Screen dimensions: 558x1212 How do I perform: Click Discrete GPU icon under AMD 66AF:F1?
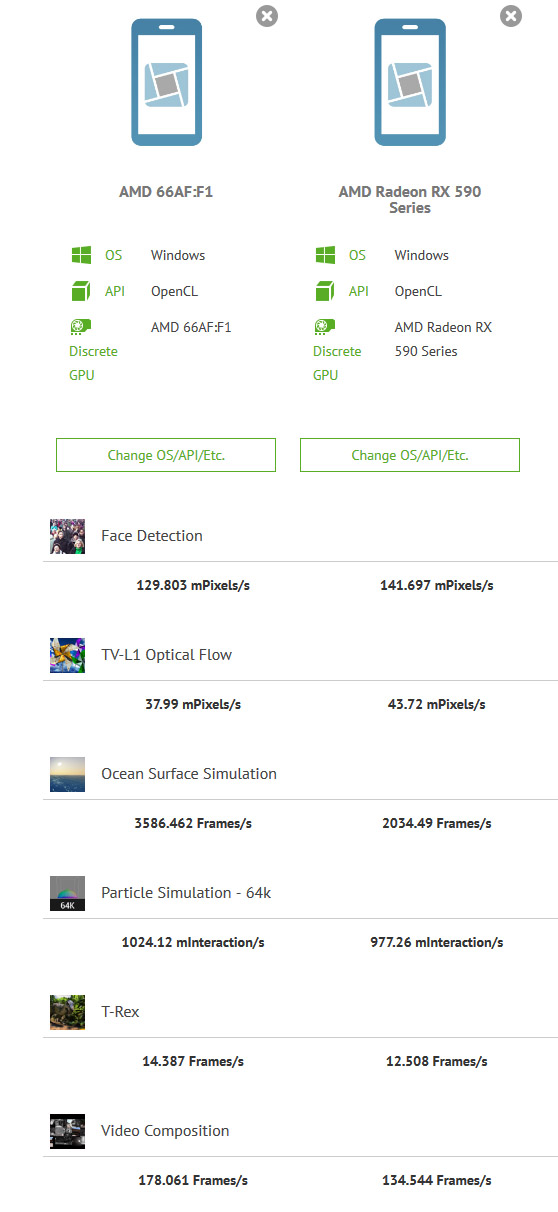click(x=81, y=326)
